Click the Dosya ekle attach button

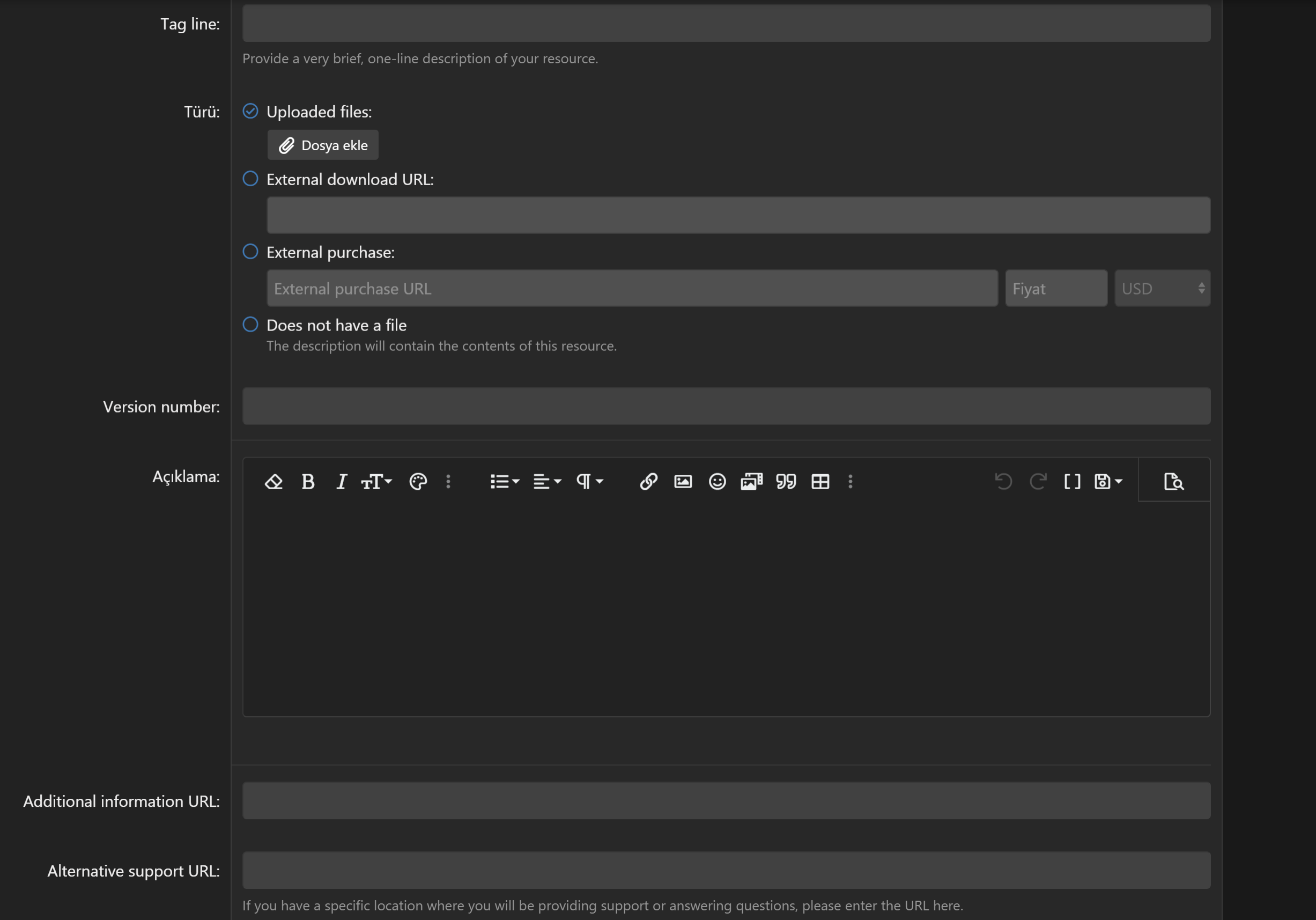(323, 145)
